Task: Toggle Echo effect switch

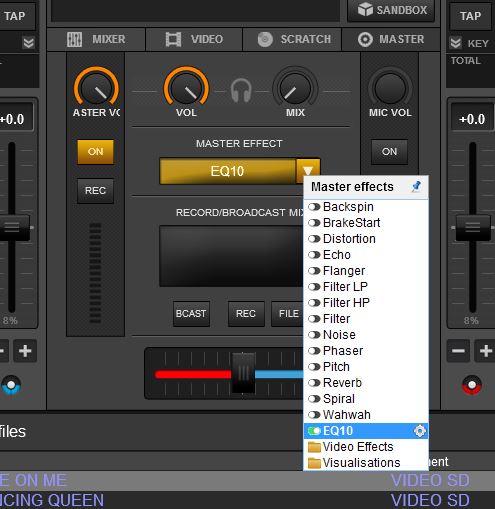Action: (x=314, y=255)
